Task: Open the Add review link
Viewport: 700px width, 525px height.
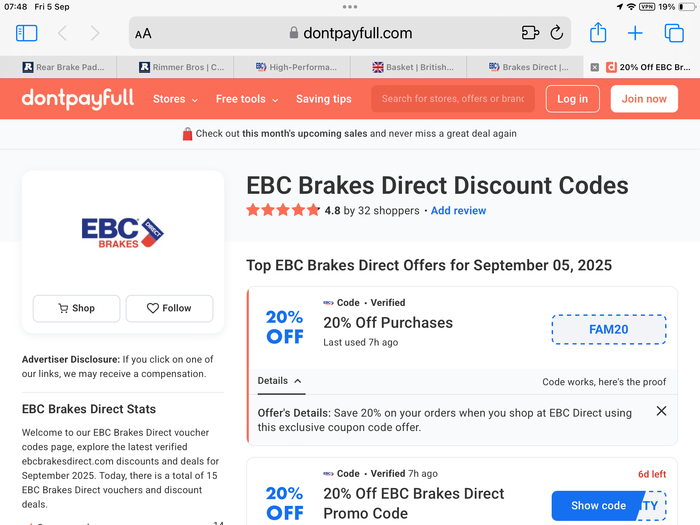Action: pyautogui.click(x=458, y=211)
